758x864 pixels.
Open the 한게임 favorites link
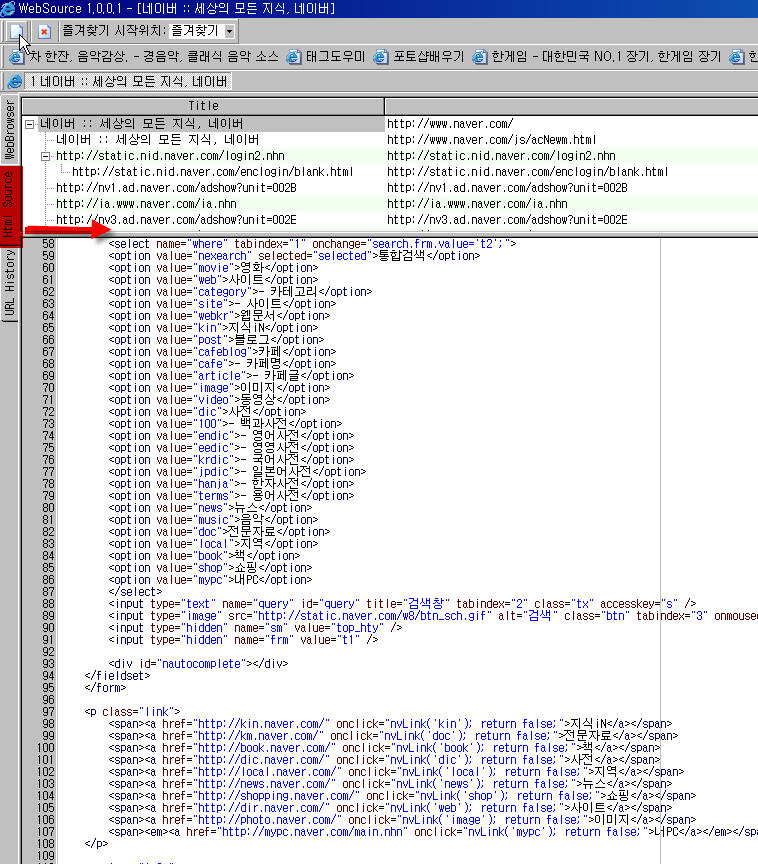click(x=605, y=57)
